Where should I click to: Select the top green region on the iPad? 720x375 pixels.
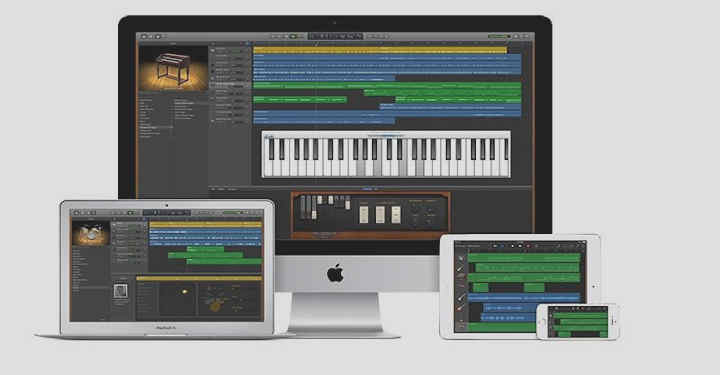(x=523, y=257)
